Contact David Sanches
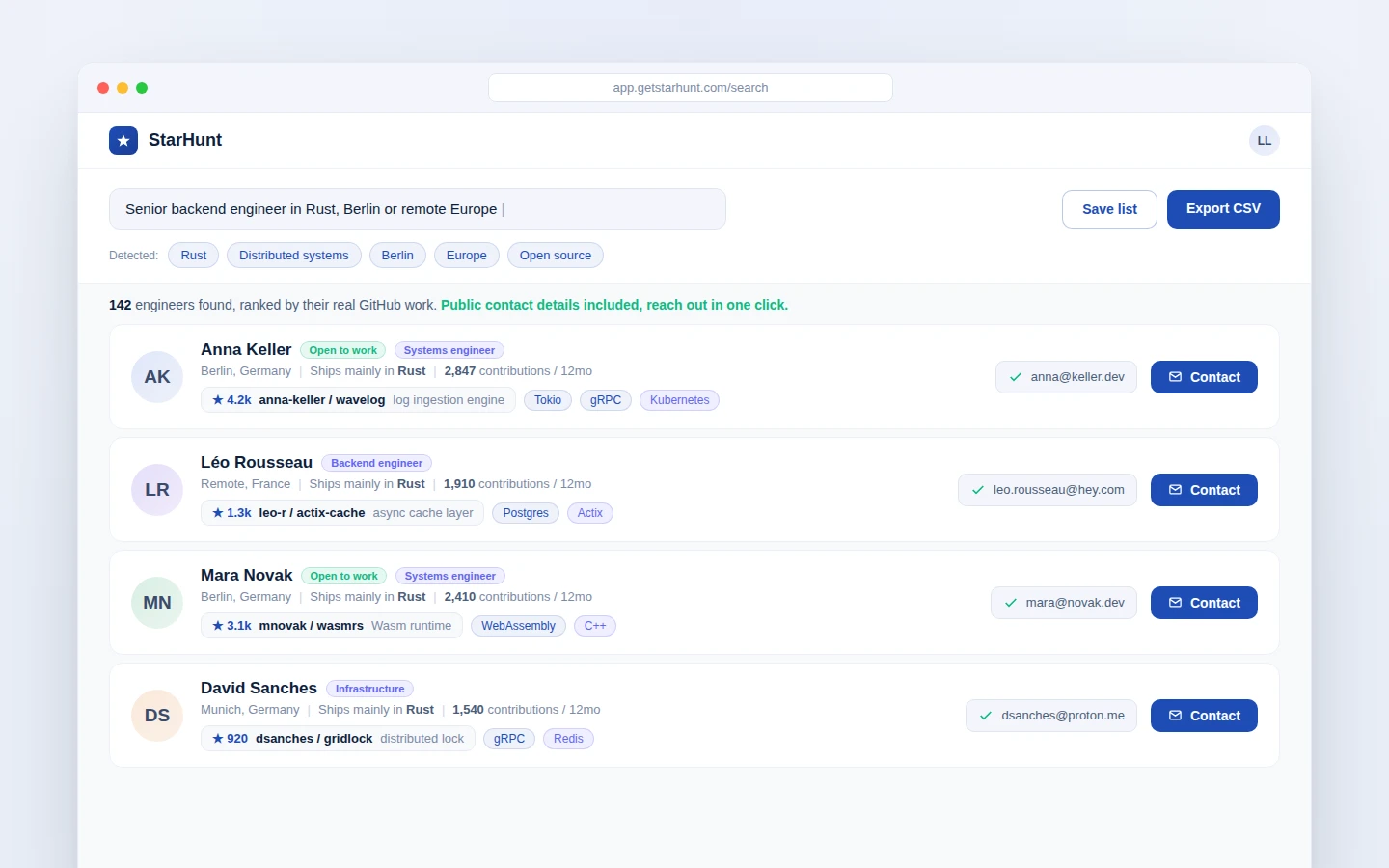The height and width of the screenshot is (868, 1389). 1204,716
